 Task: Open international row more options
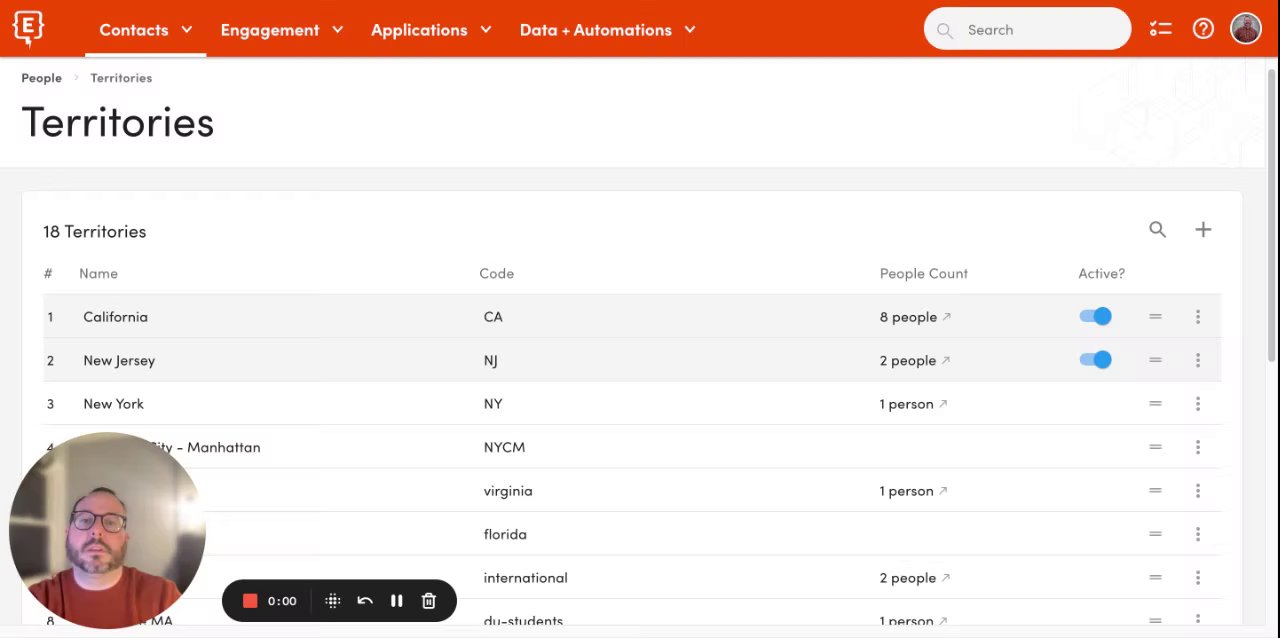click(1197, 578)
